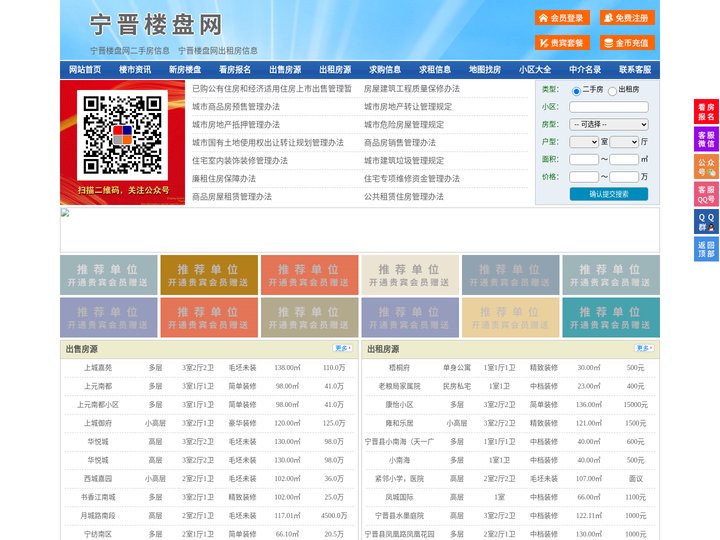This screenshot has width=720, height=540.
Task: Open the 室 count dropdown
Action: [584, 142]
